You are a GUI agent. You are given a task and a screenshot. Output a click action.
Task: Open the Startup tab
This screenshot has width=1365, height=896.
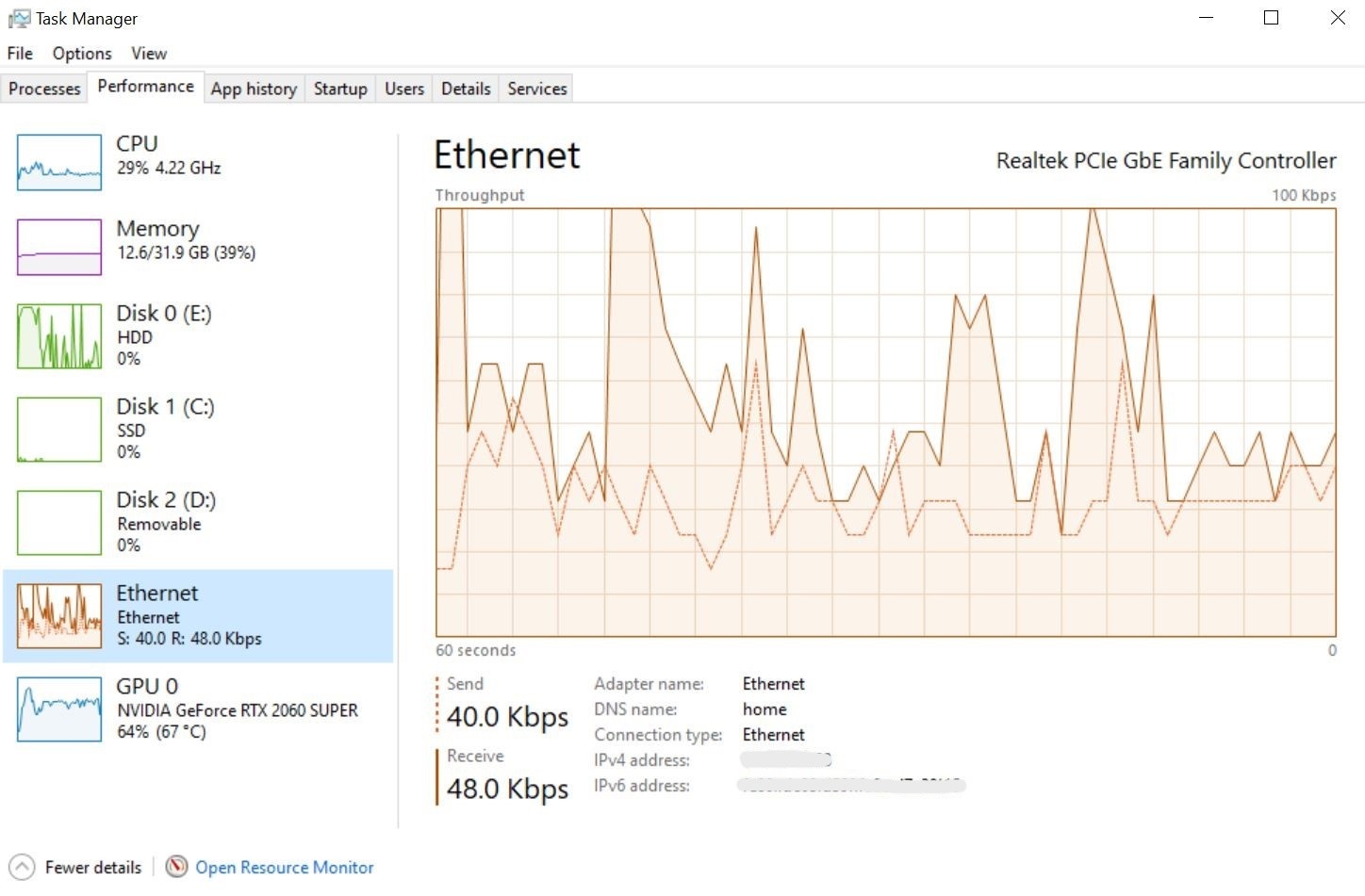pos(340,89)
